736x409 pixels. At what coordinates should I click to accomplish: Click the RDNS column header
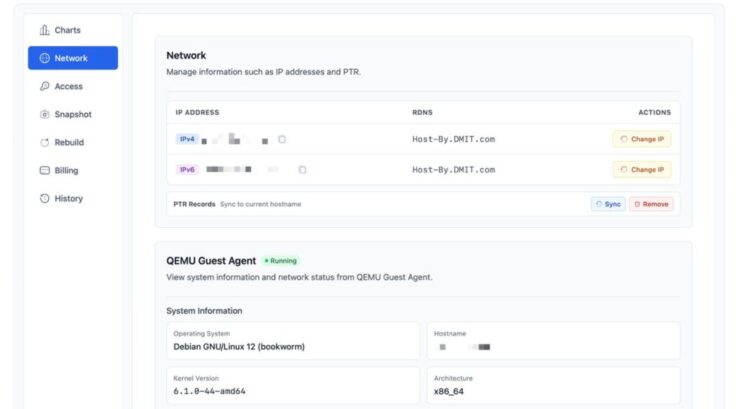coord(422,113)
